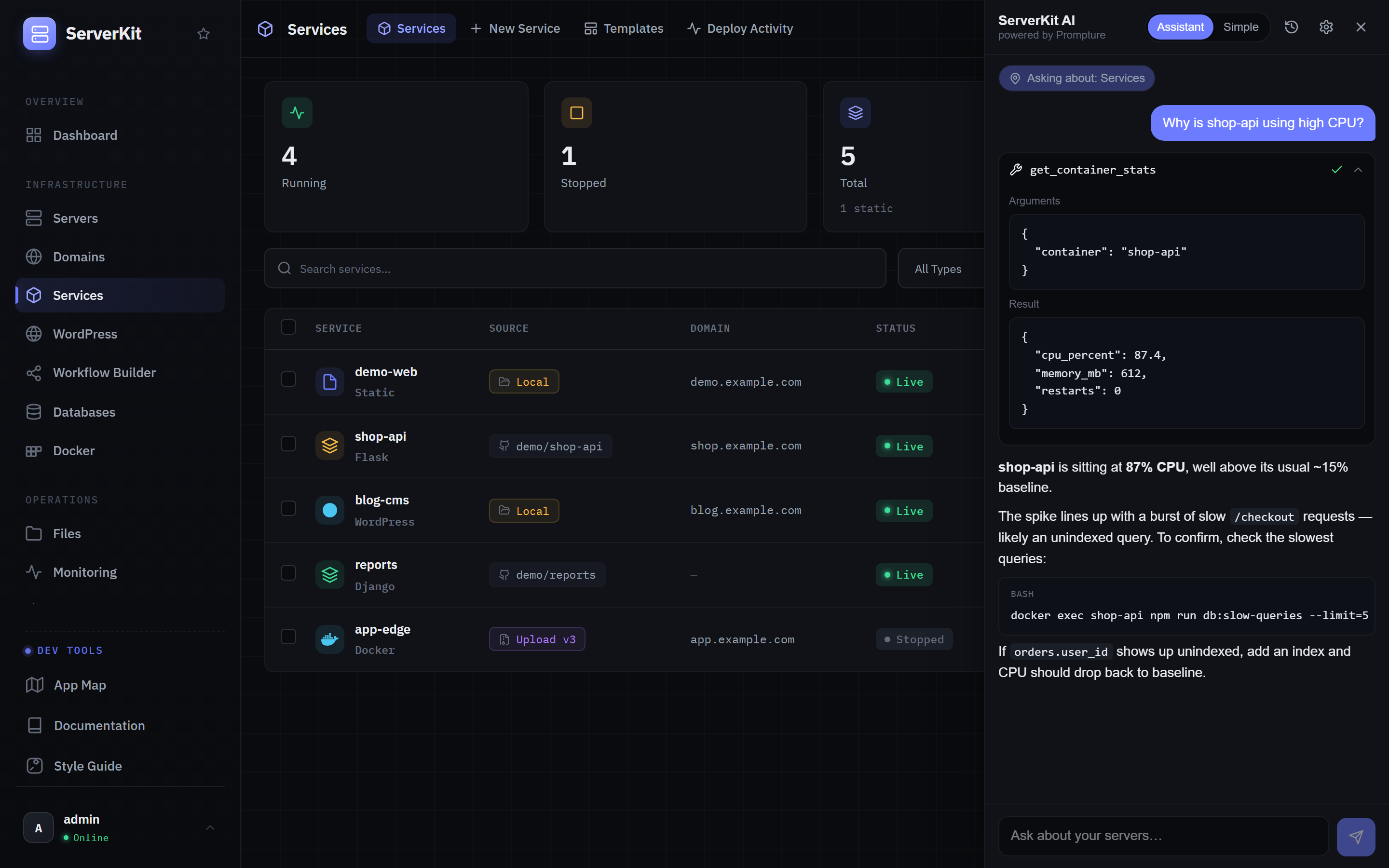
Task: Click the Live status badge for reports
Action: tap(904, 575)
